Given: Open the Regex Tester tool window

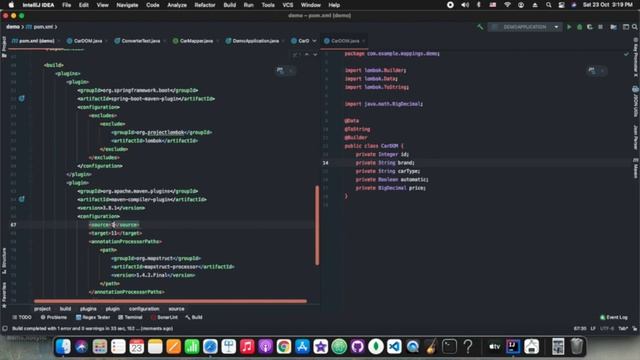Looking at the screenshot, I should pyautogui.click(x=93, y=317).
